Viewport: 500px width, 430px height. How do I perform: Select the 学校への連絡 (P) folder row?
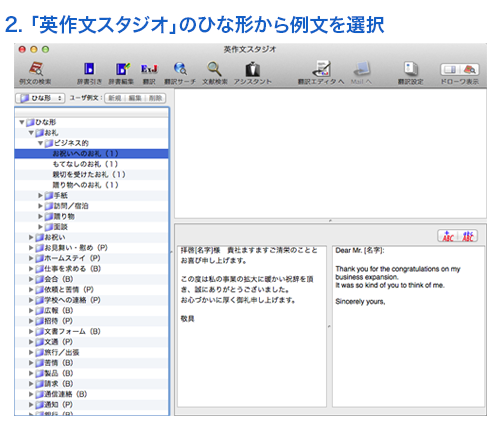92,300
